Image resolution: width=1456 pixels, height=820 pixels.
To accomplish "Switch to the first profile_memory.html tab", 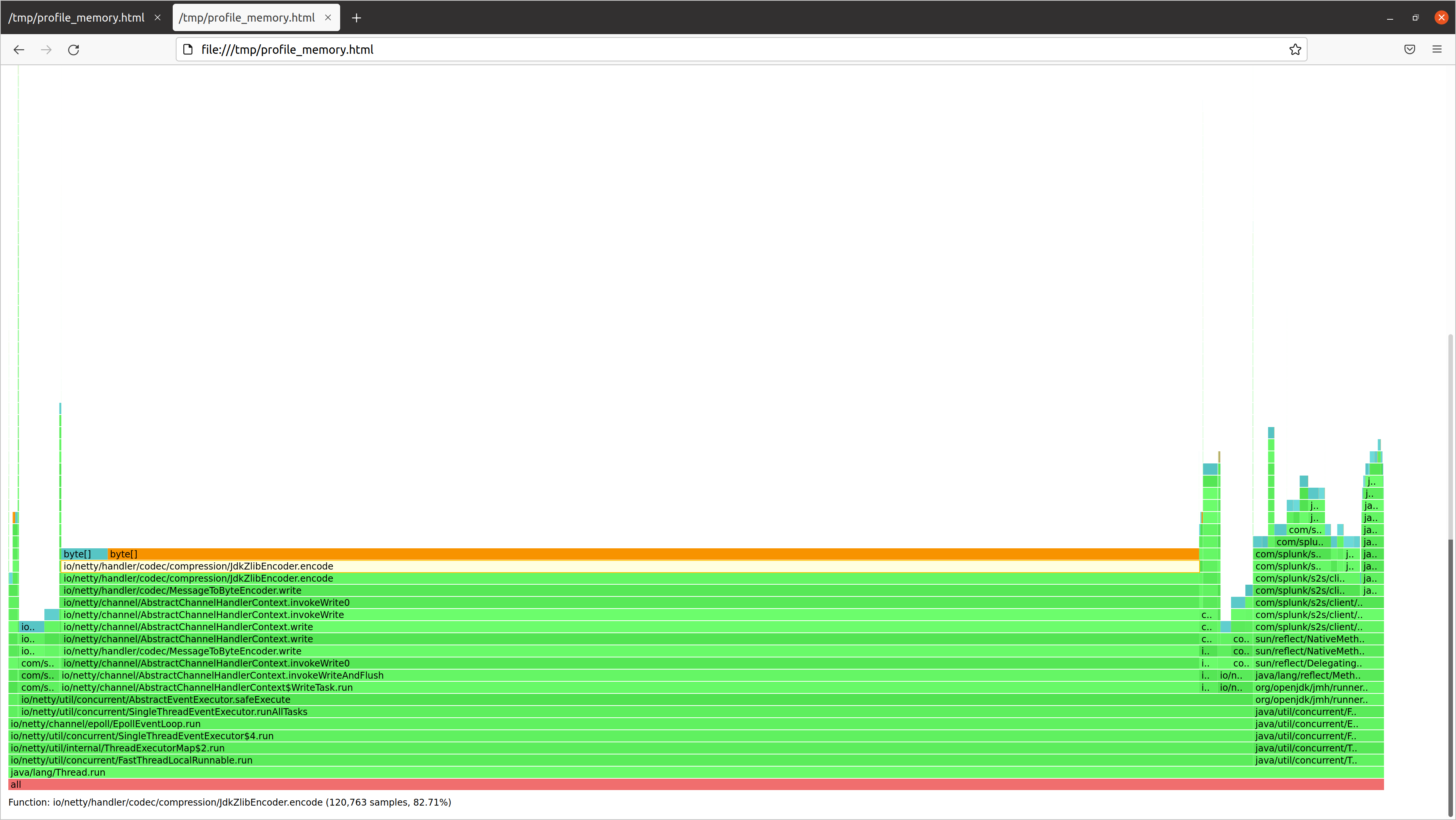I will coord(76,17).
